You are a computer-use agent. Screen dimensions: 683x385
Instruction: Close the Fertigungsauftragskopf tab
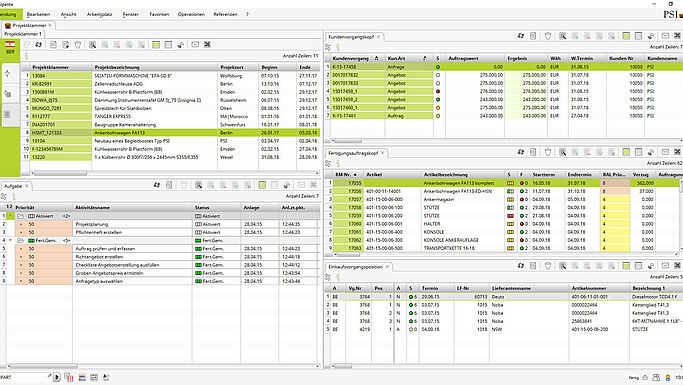pyautogui.click(x=382, y=153)
